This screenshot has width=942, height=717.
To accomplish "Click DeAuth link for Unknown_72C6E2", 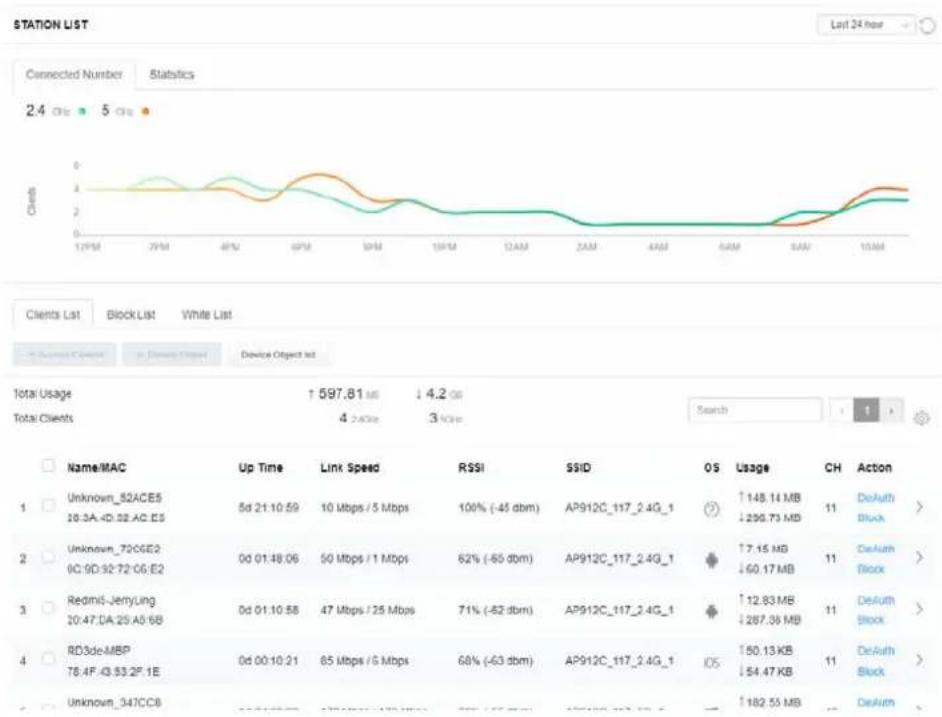I will 875,549.
